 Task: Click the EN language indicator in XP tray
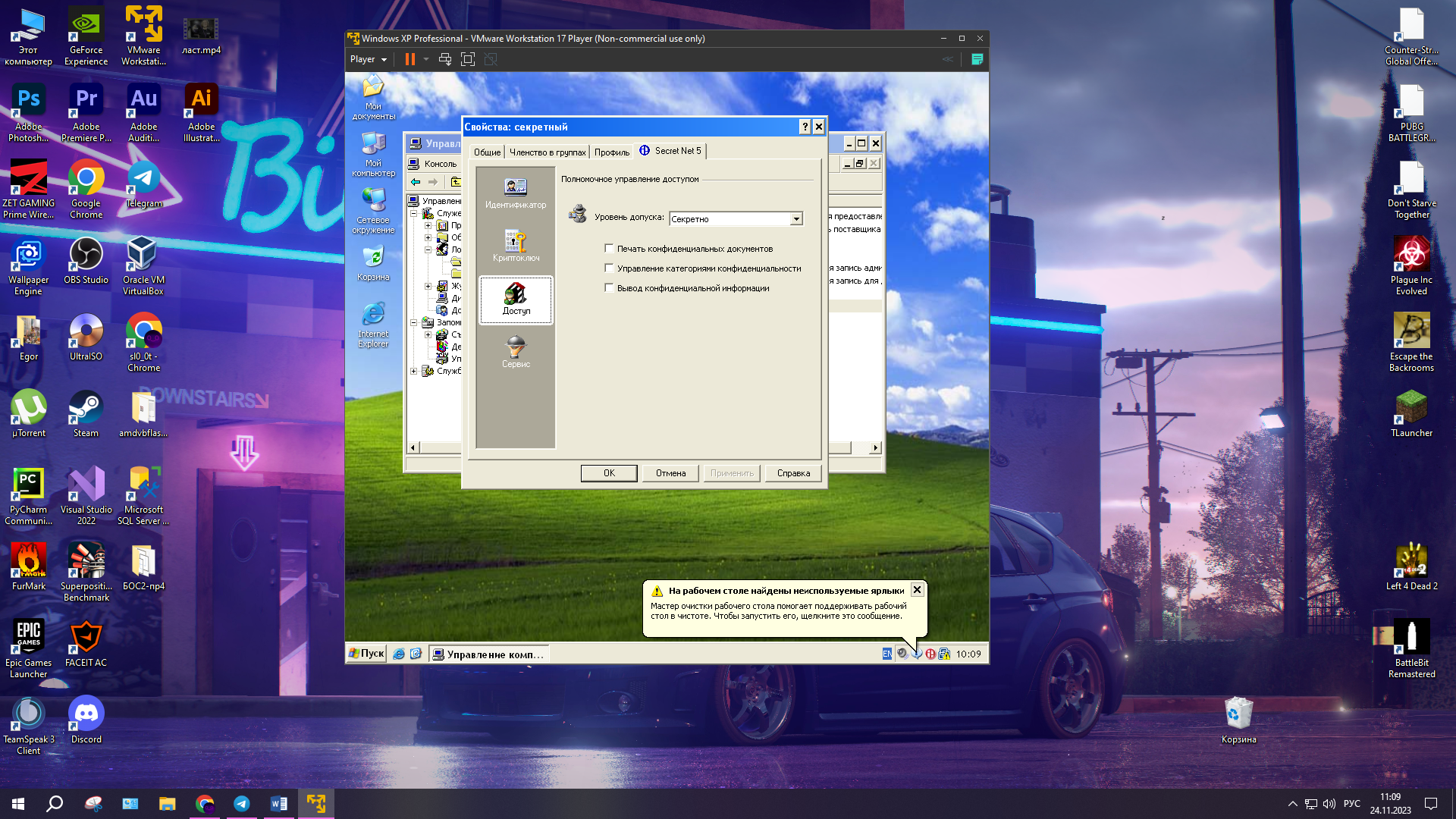pyautogui.click(x=886, y=654)
